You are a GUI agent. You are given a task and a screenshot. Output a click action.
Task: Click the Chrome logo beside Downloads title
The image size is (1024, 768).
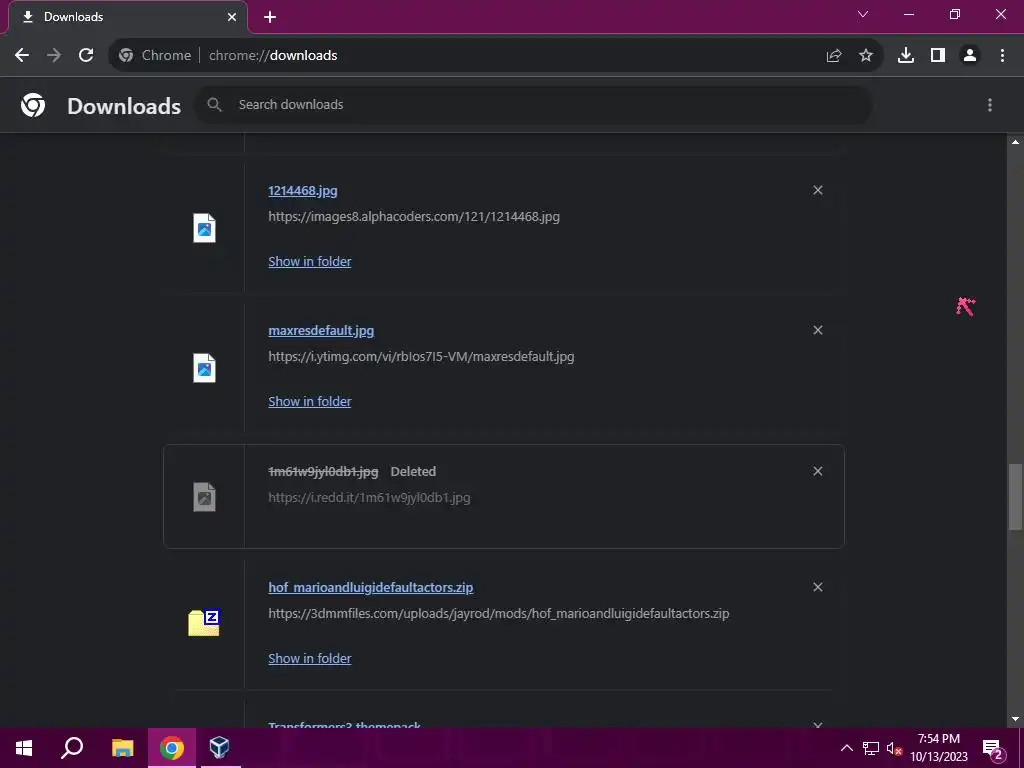33,104
